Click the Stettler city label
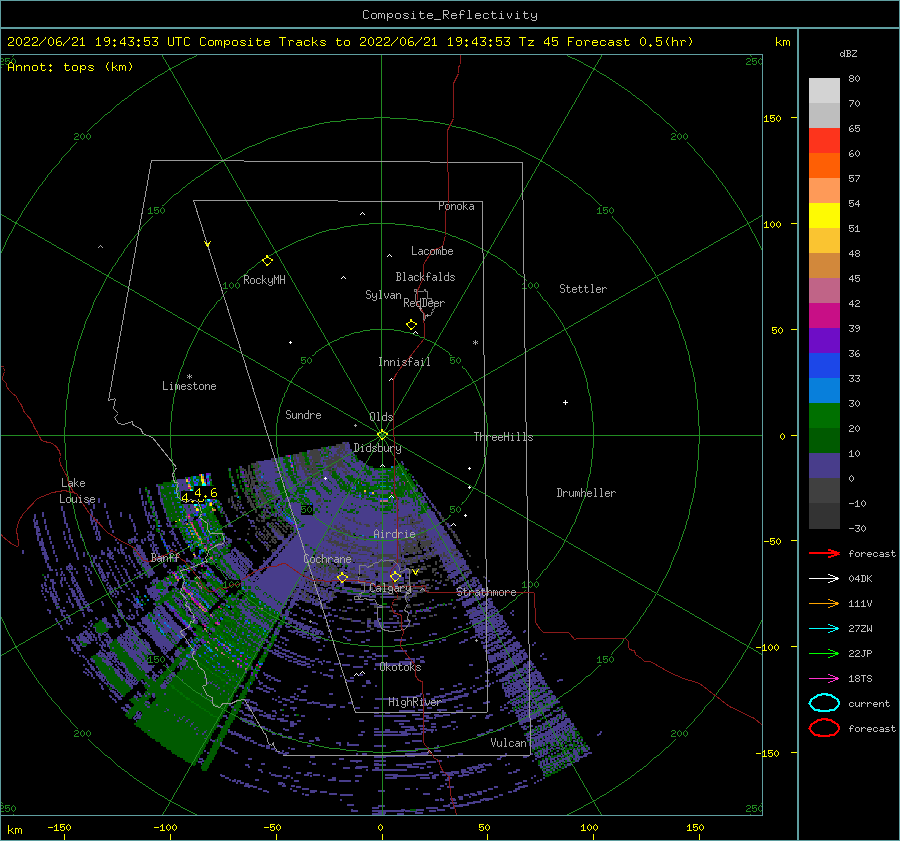900x841 pixels. pyautogui.click(x=583, y=289)
